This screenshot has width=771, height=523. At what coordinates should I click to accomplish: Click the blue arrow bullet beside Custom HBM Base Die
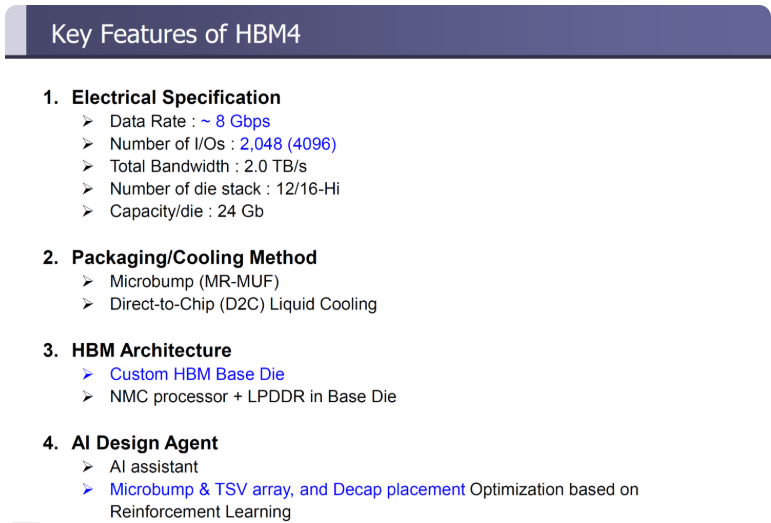pyautogui.click(x=88, y=374)
